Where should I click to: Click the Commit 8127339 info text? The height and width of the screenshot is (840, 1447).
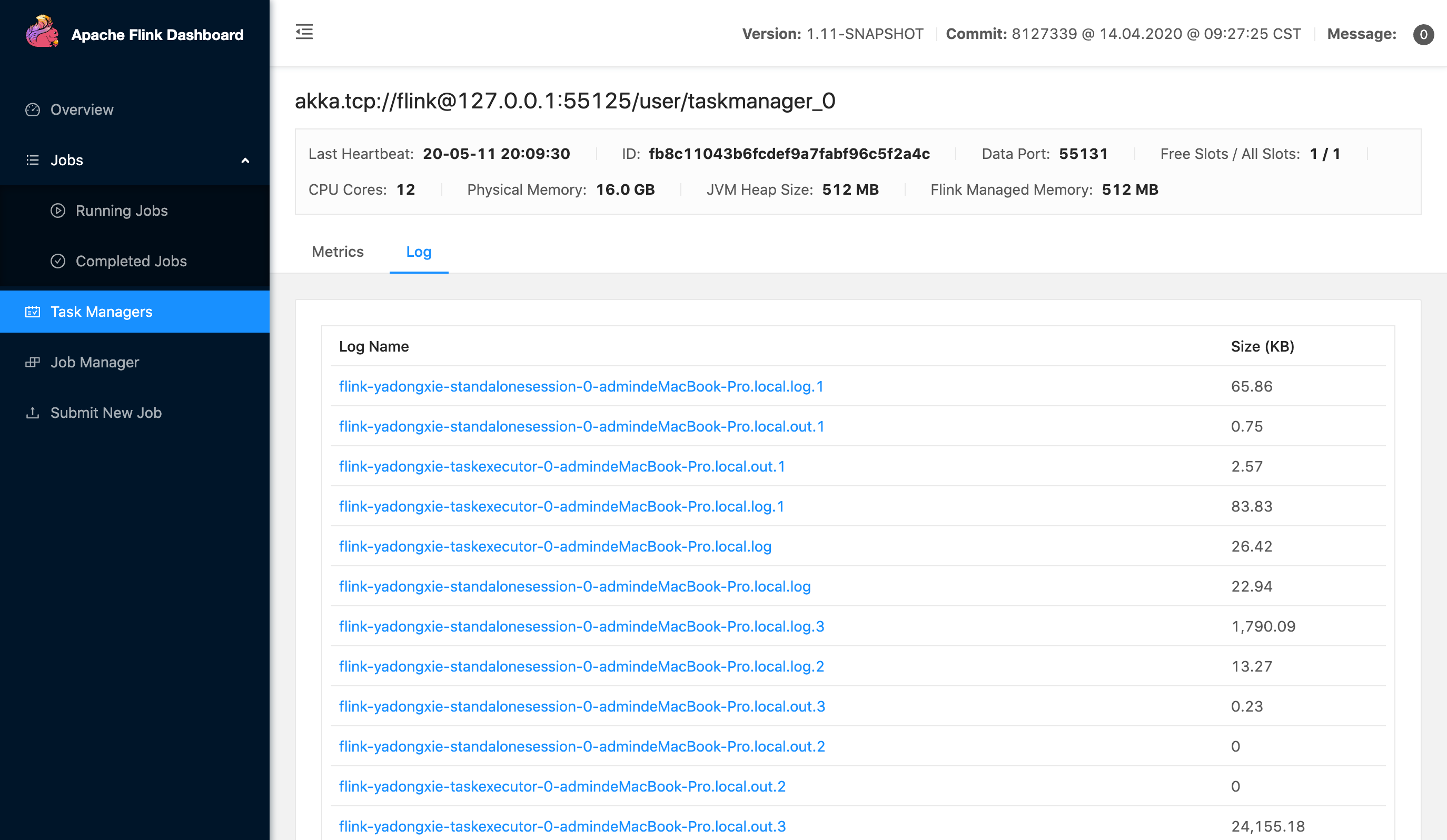[x=1123, y=34]
